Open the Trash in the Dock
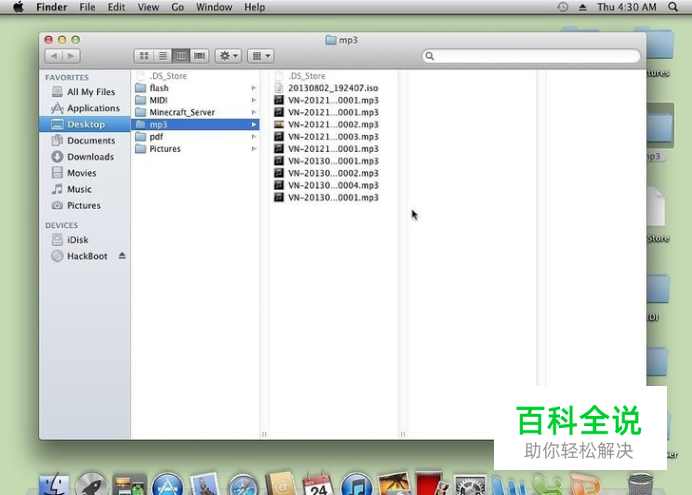 (x=640, y=484)
